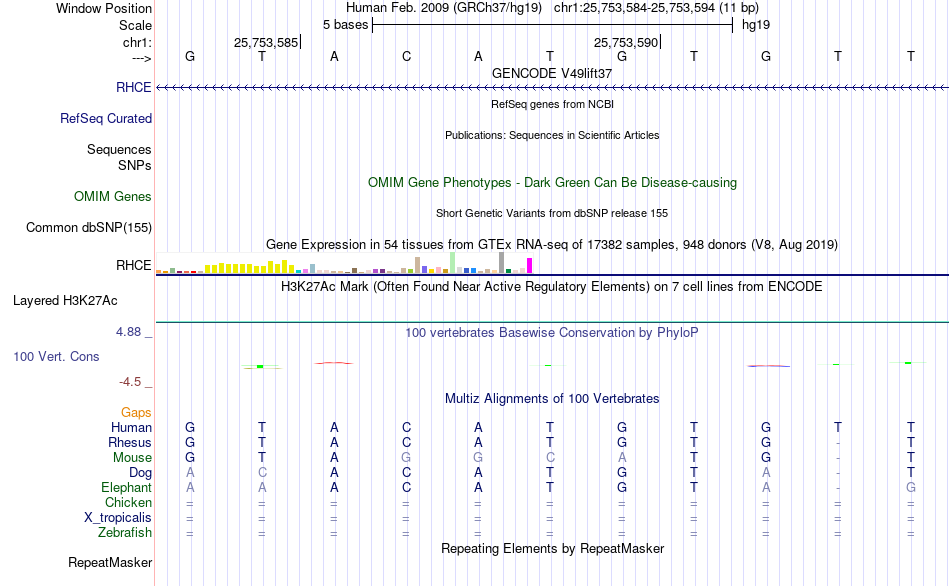This screenshot has height=586, width=950.
Task: Click the Elephant species label
Action: (x=127, y=487)
